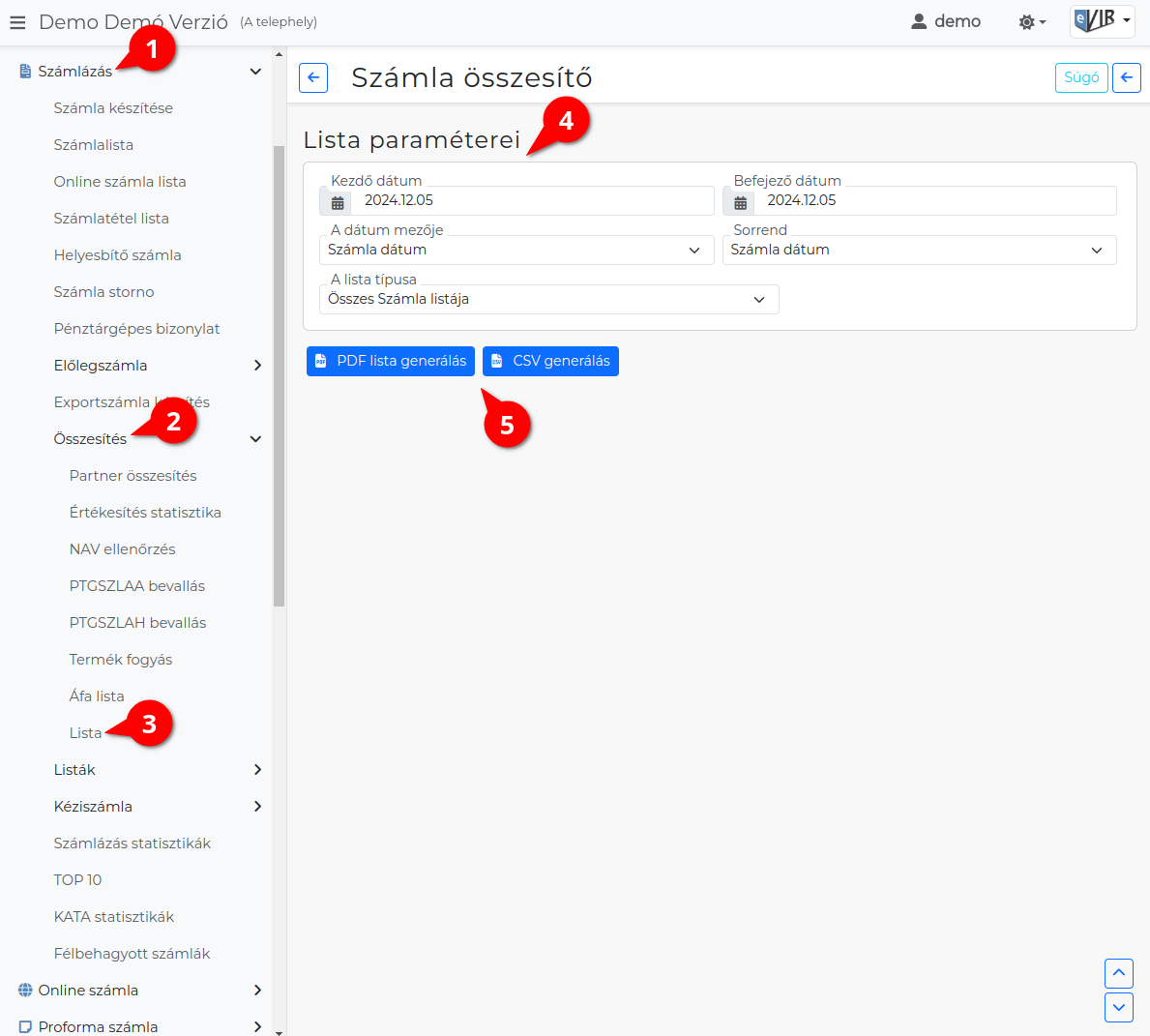The height and width of the screenshot is (1036, 1150).
Task: Click the CSV generálás button
Action: point(550,361)
